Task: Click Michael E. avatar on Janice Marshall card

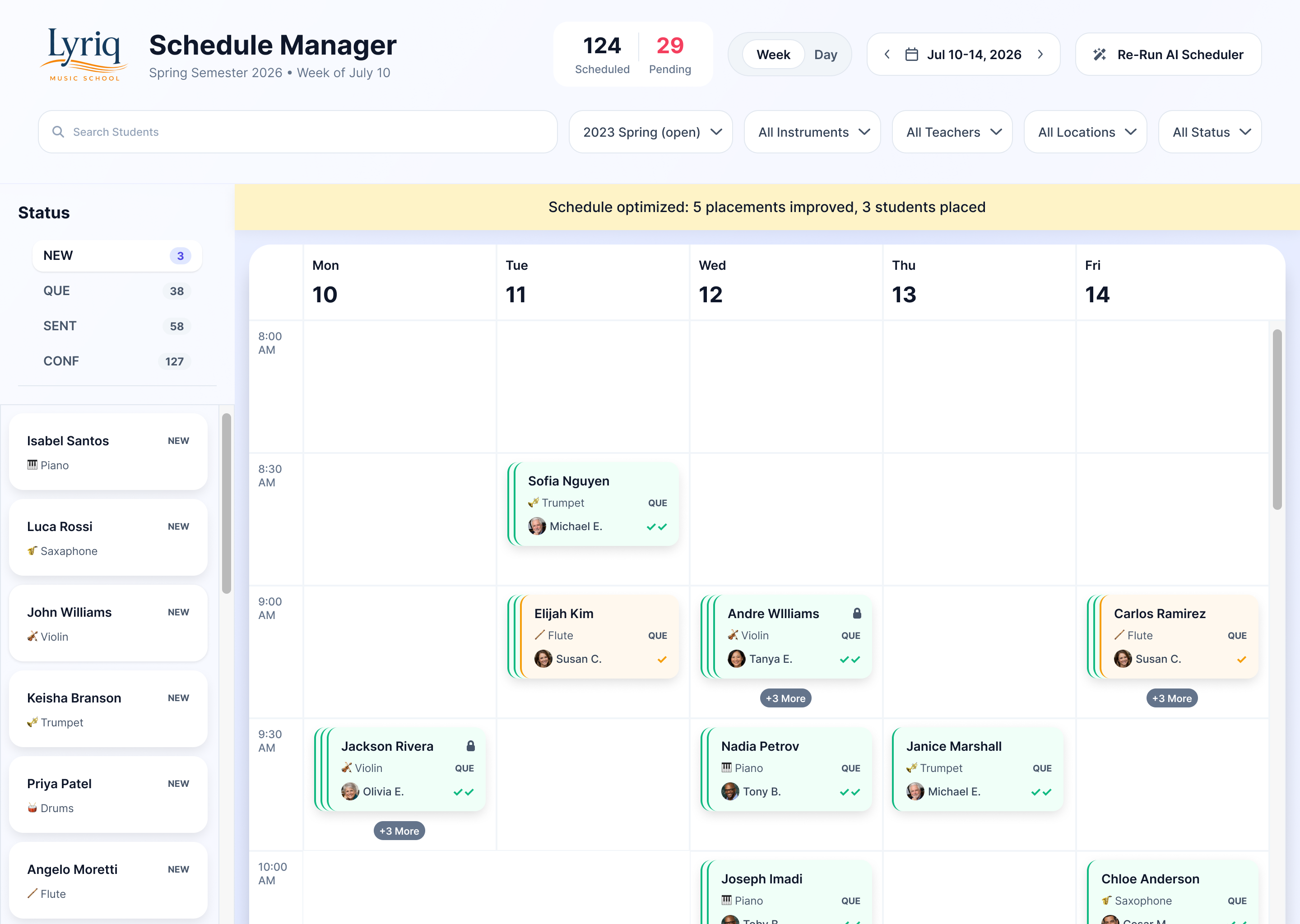Action: [x=915, y=791]
